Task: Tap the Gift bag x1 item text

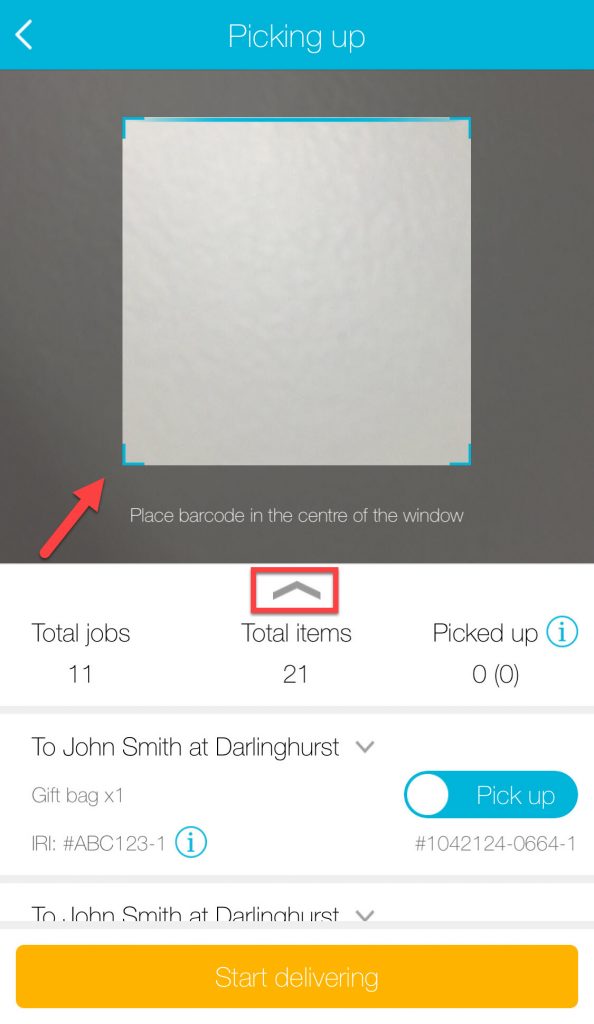Action: pyautogui.click(x=77, y=795)
